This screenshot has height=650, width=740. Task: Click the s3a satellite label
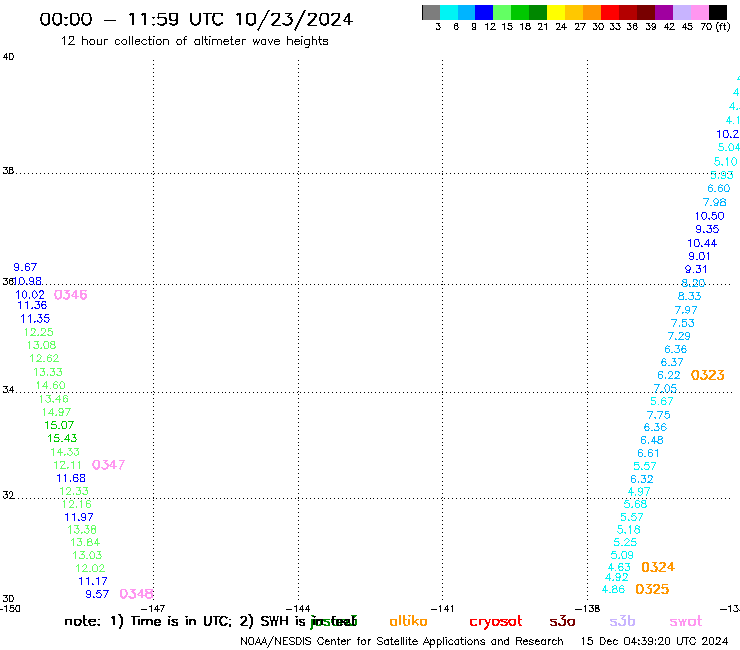(x=562, y=622)
